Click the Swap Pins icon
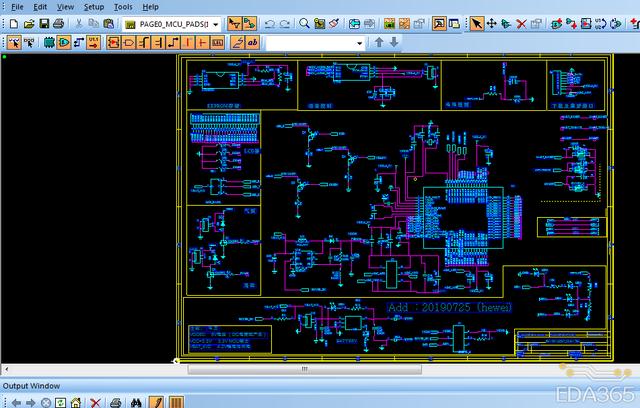 click(x=616, y=24)
